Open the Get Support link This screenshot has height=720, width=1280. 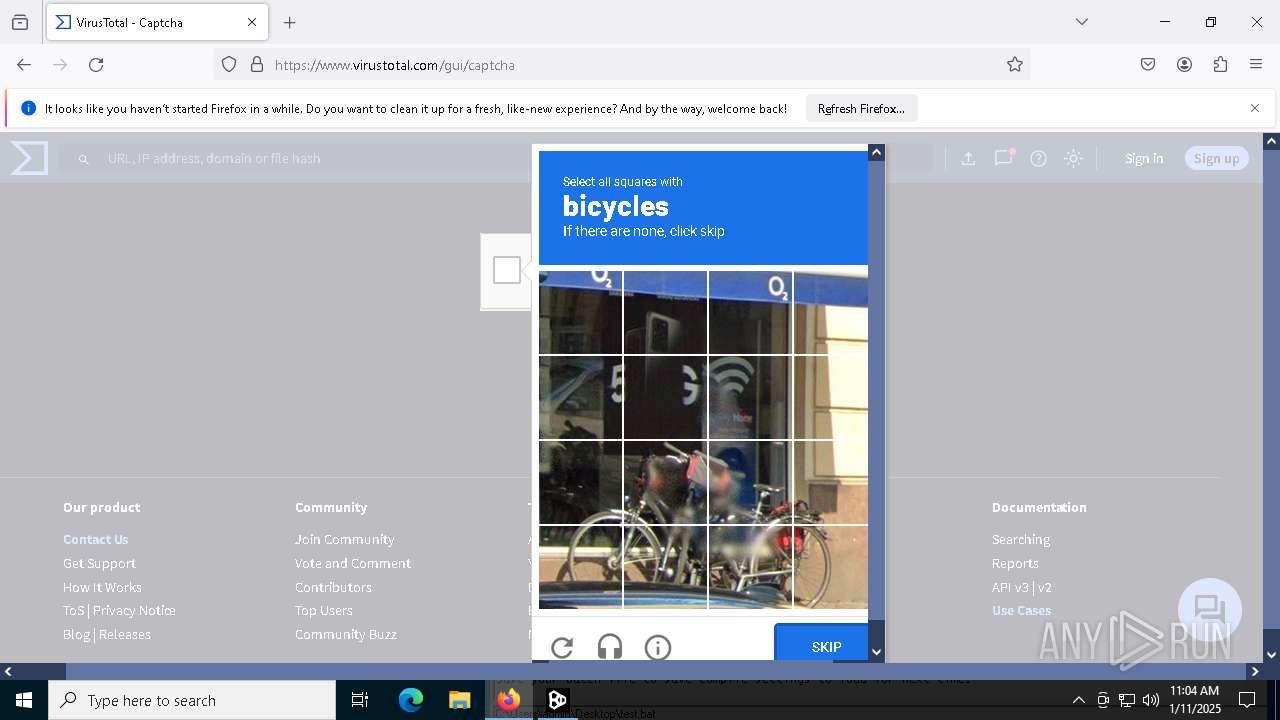coord(99,563)
